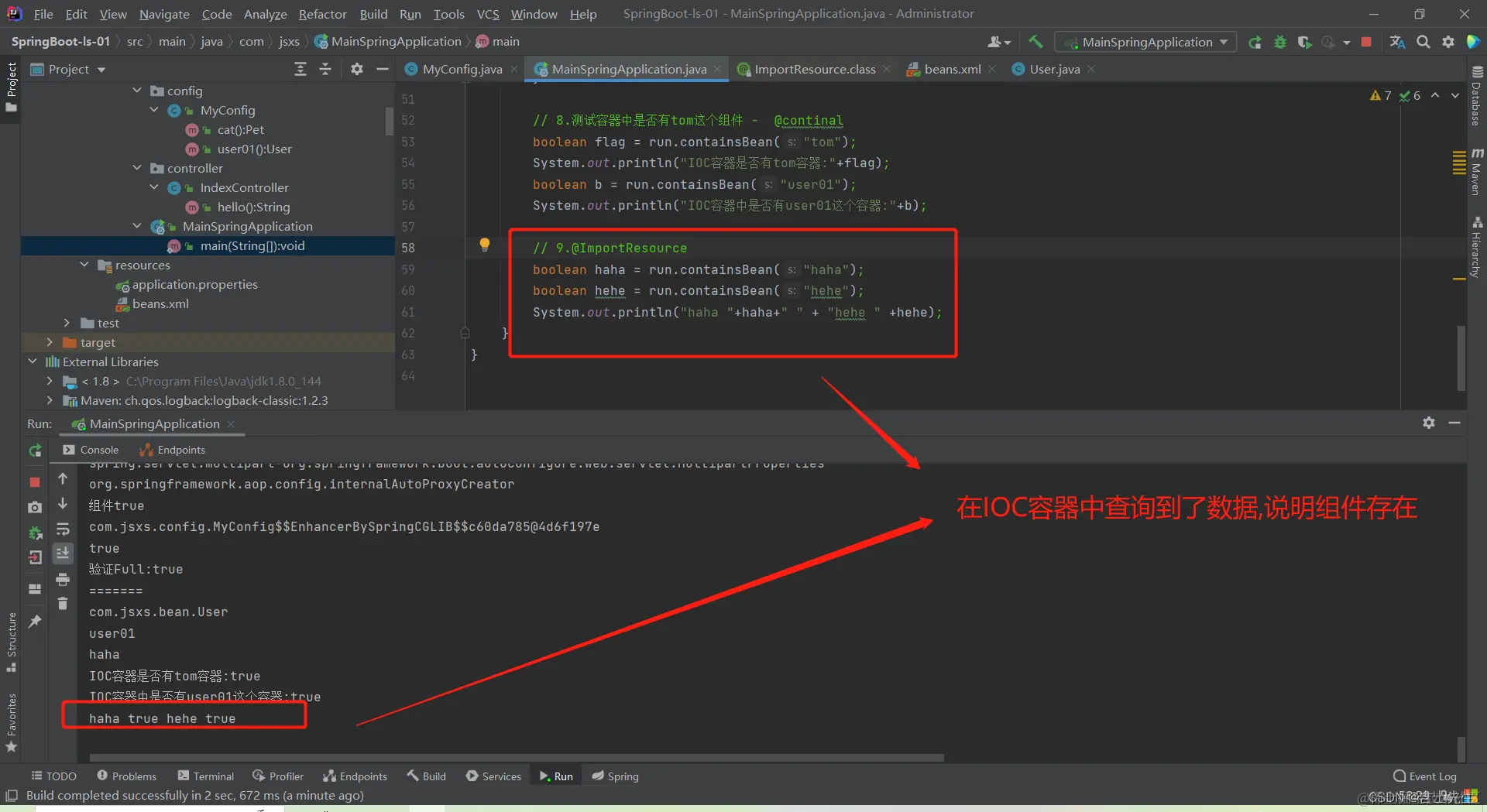Open the Profiler tool window
Screen dimensions: 1487x812
pyautogui.click(x=278, y=776)
